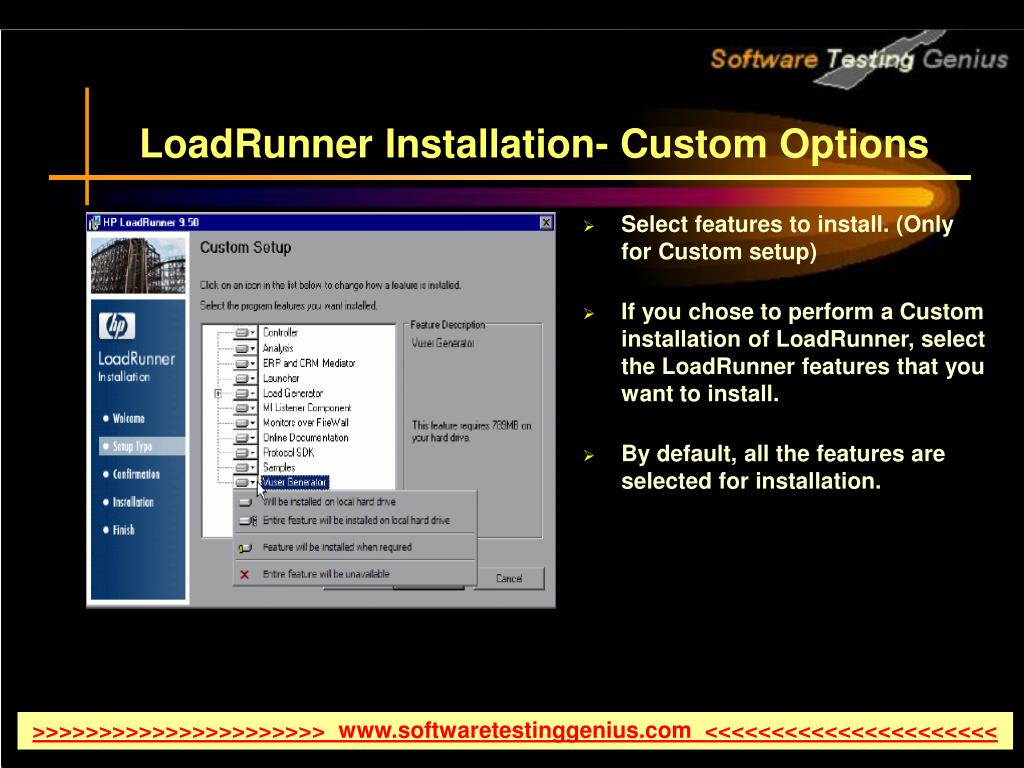Click the local hard drive menu icon
Viewport: 1024px width, 768px height.
coord(246,502)
